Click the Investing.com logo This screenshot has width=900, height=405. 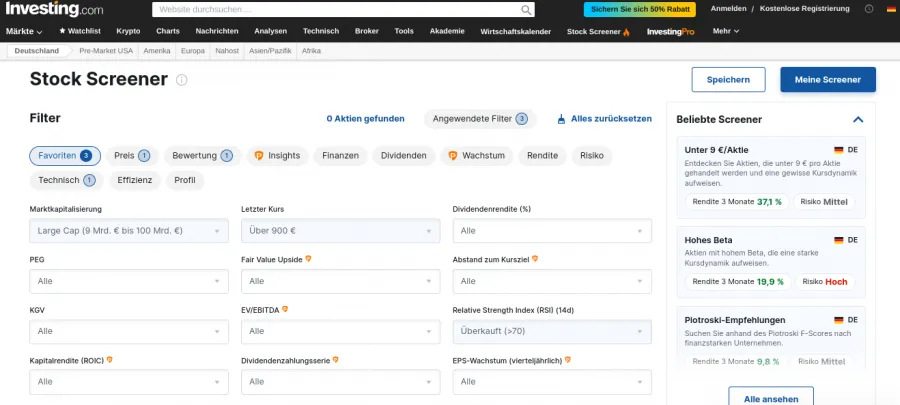pos(55,9)
